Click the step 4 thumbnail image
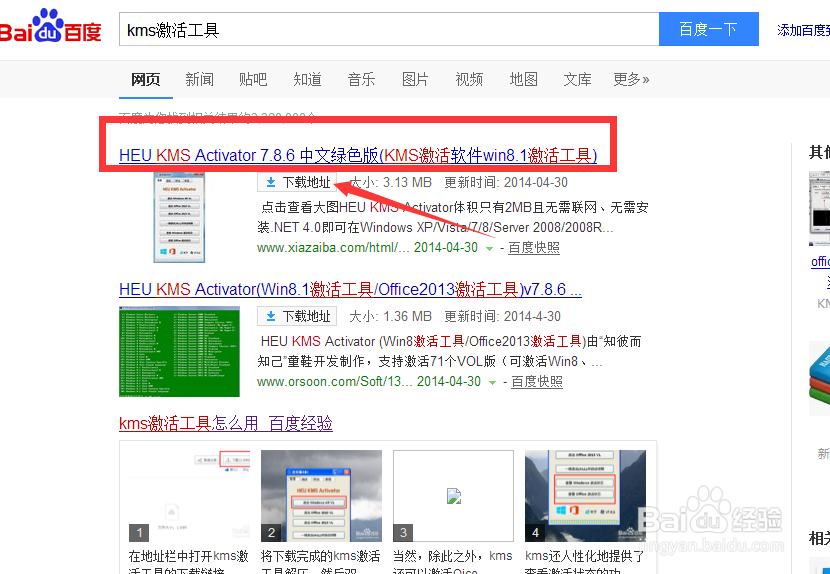Image resolution: width=830 pixels, height=574 pixels. coord(585,496)
